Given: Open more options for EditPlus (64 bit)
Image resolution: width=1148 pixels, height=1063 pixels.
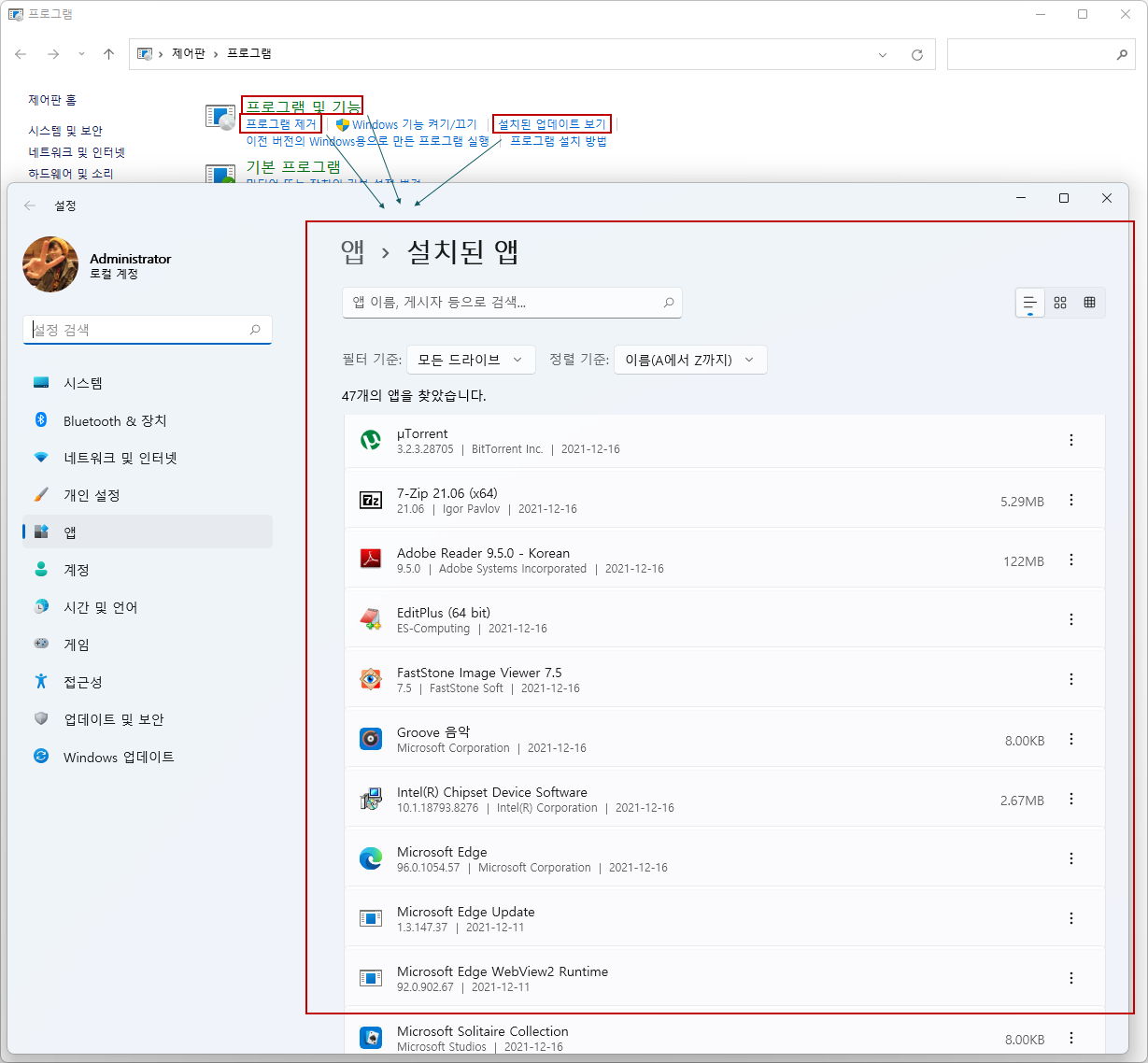Looking at the screenshot, I should coord(1071,620).
